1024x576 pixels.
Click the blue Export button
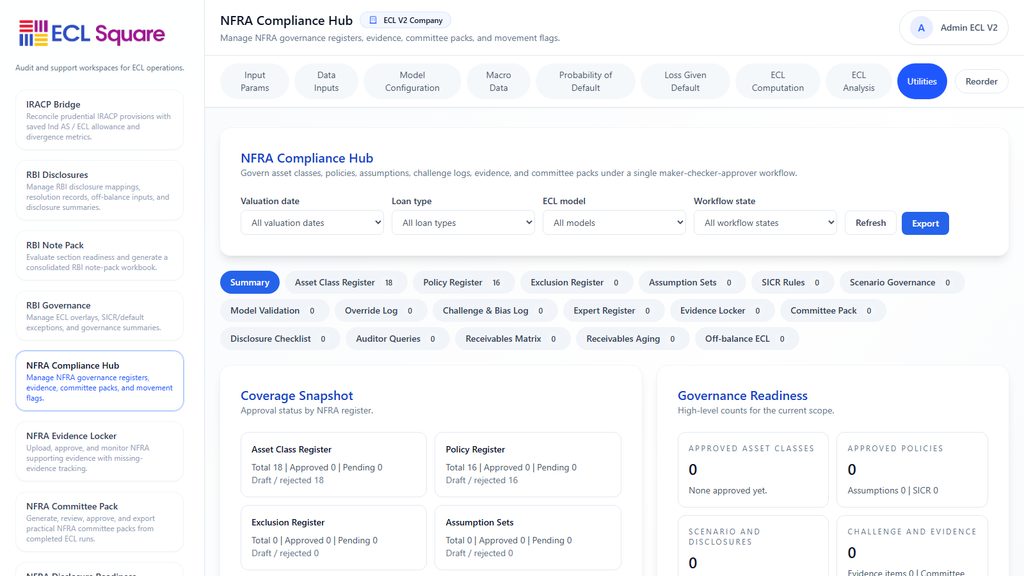click(925, 223)
